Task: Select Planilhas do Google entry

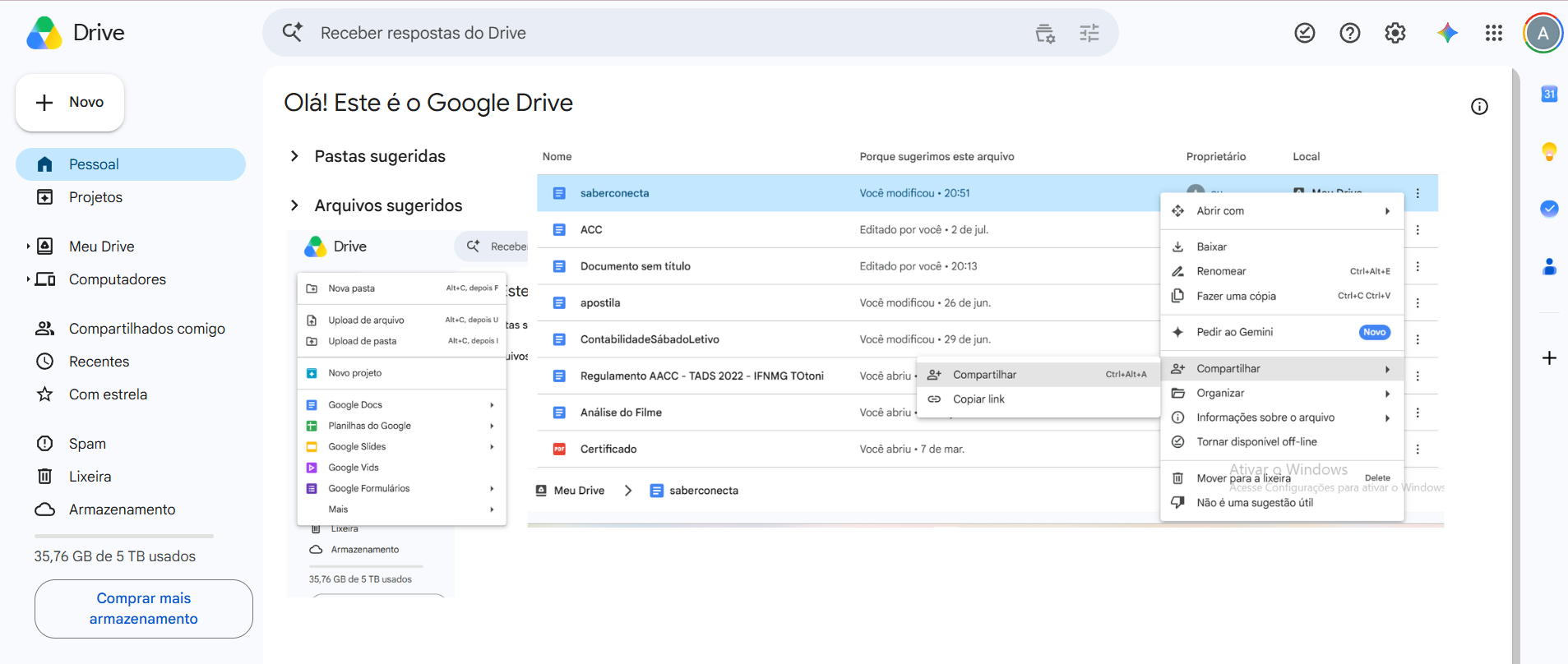Action: pos(401,426)
